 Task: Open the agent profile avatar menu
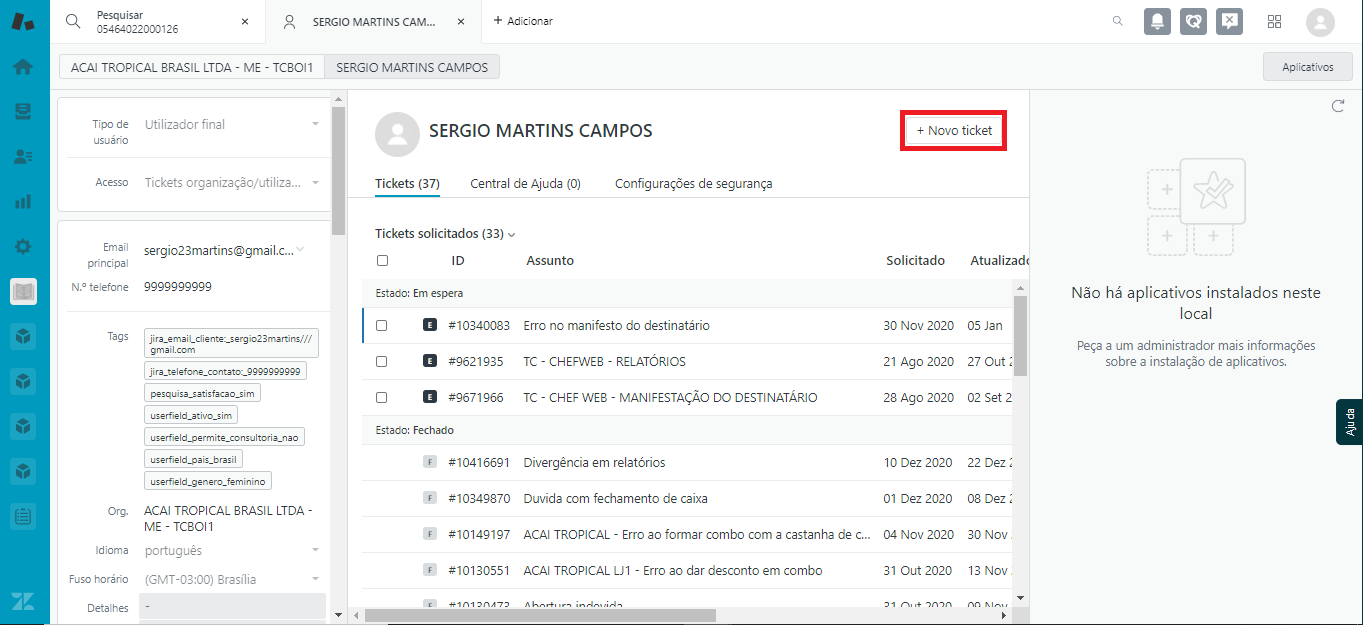tap(1320, 22)
